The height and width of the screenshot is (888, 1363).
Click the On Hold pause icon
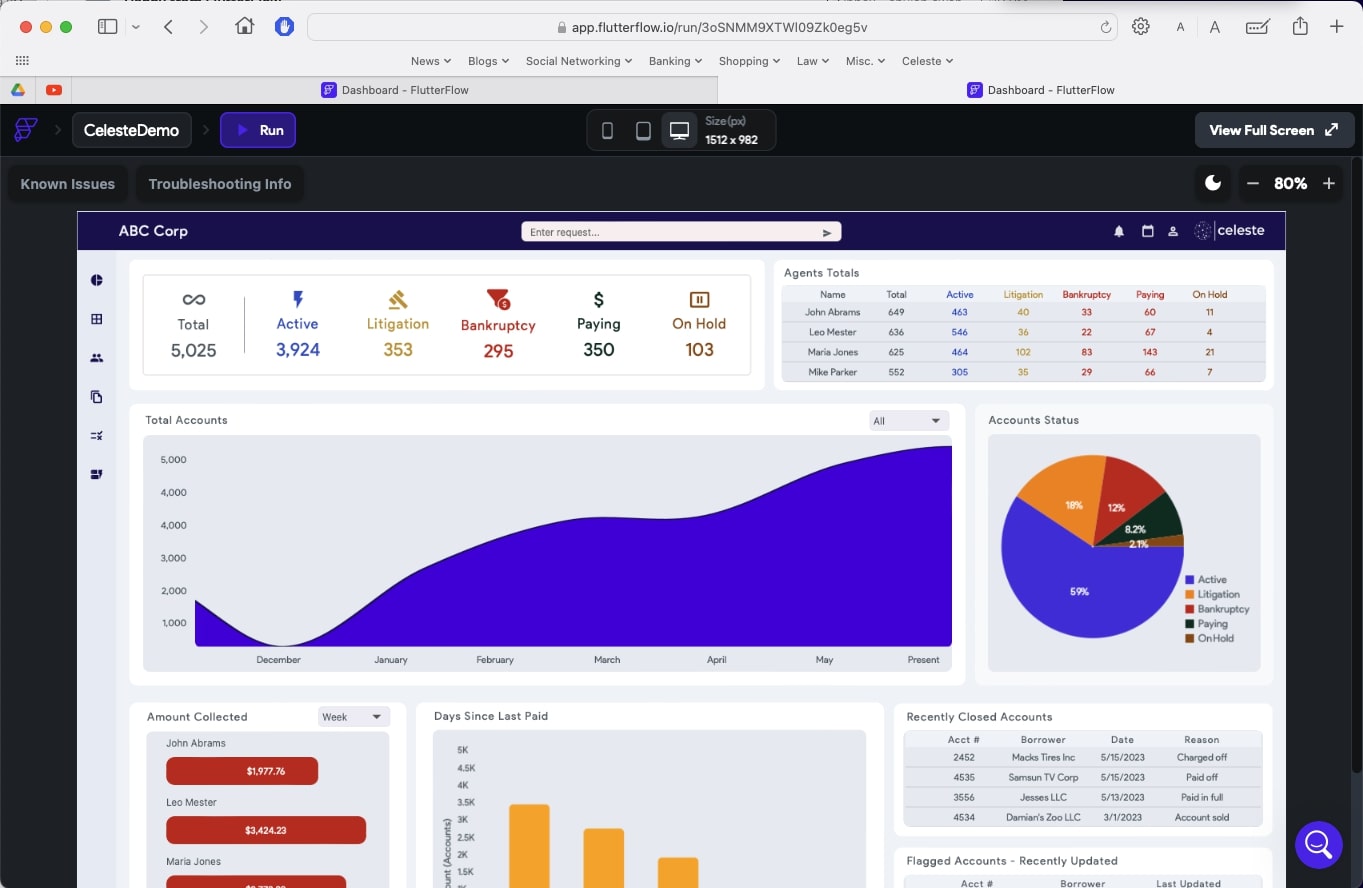pyautogui.click(x=699, y=299)
